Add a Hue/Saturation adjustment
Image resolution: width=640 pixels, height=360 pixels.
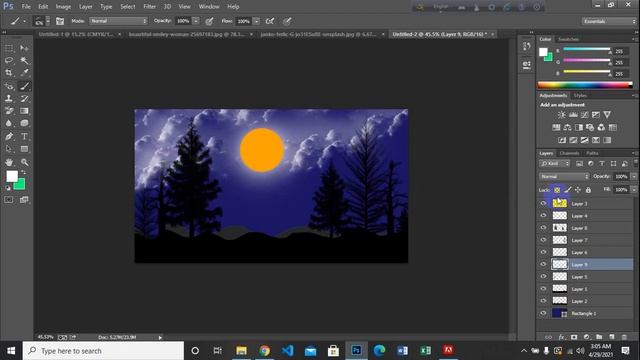coord(556,127)
